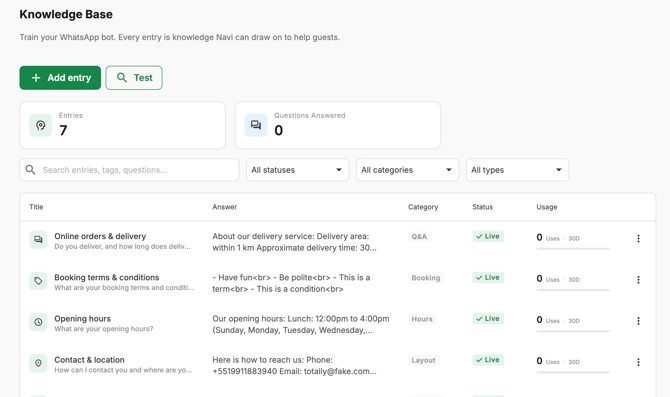Open more options for Opening hours row
The height and width of the screenshot is (397, 670).
point(638,321)
